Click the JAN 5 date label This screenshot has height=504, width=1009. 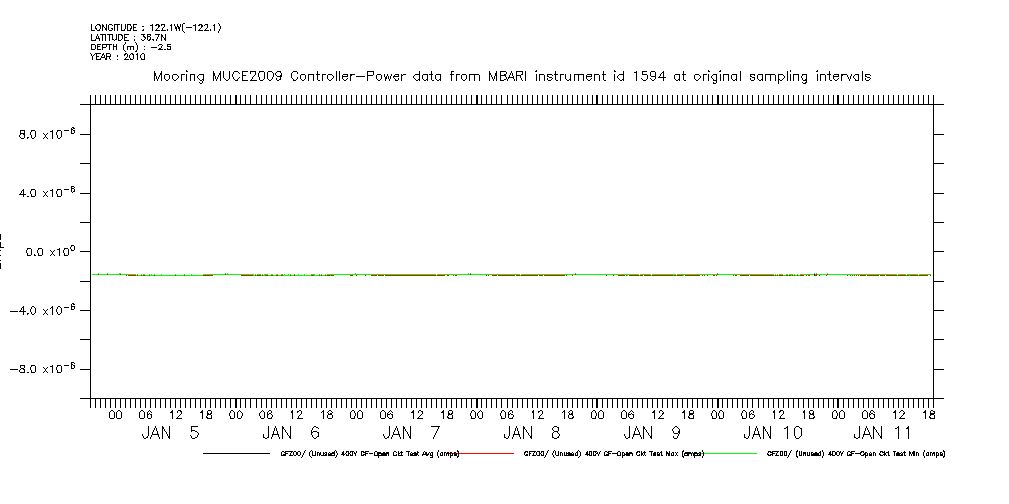(x=170, y=433)
